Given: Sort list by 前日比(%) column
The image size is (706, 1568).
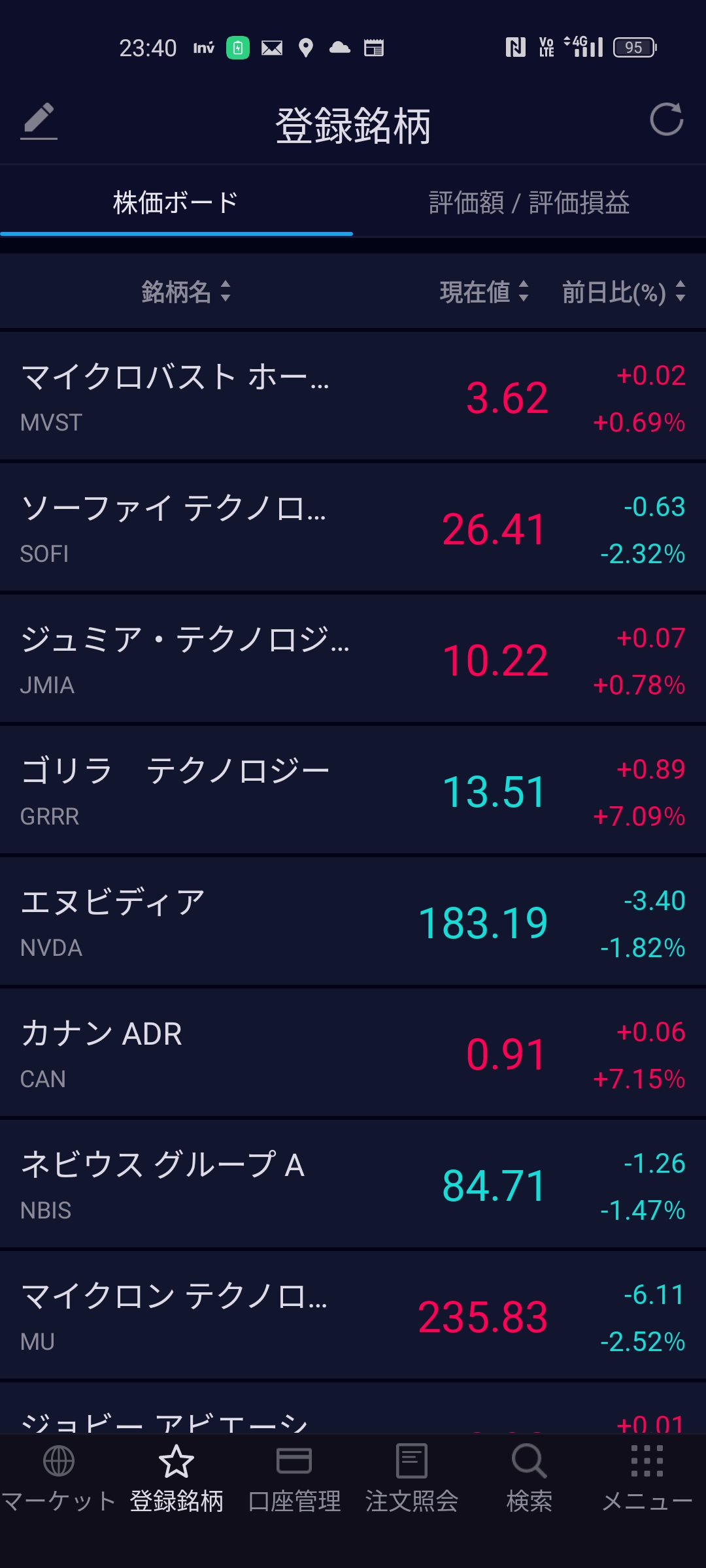Looking at the screenshot, I should coord(623,291).
